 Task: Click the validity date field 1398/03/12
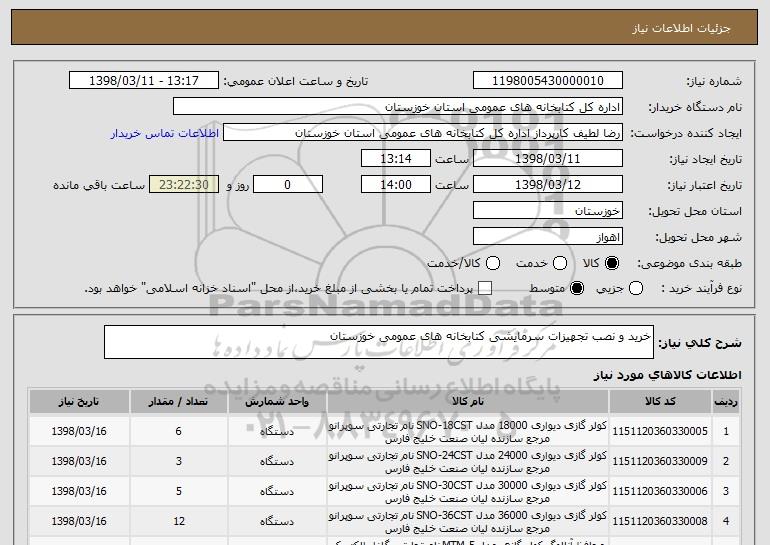(548, 185)
